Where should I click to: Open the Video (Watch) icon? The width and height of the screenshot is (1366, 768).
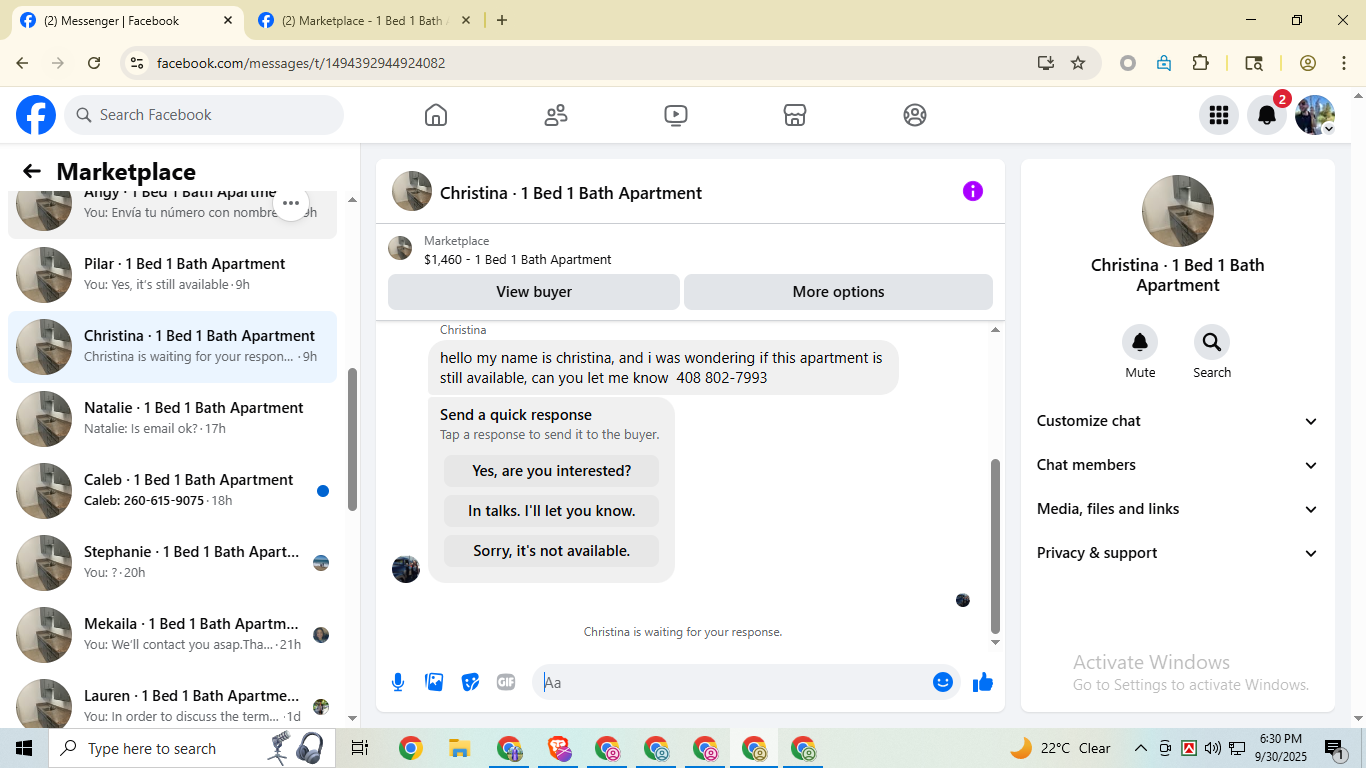[x=676, y=115]
